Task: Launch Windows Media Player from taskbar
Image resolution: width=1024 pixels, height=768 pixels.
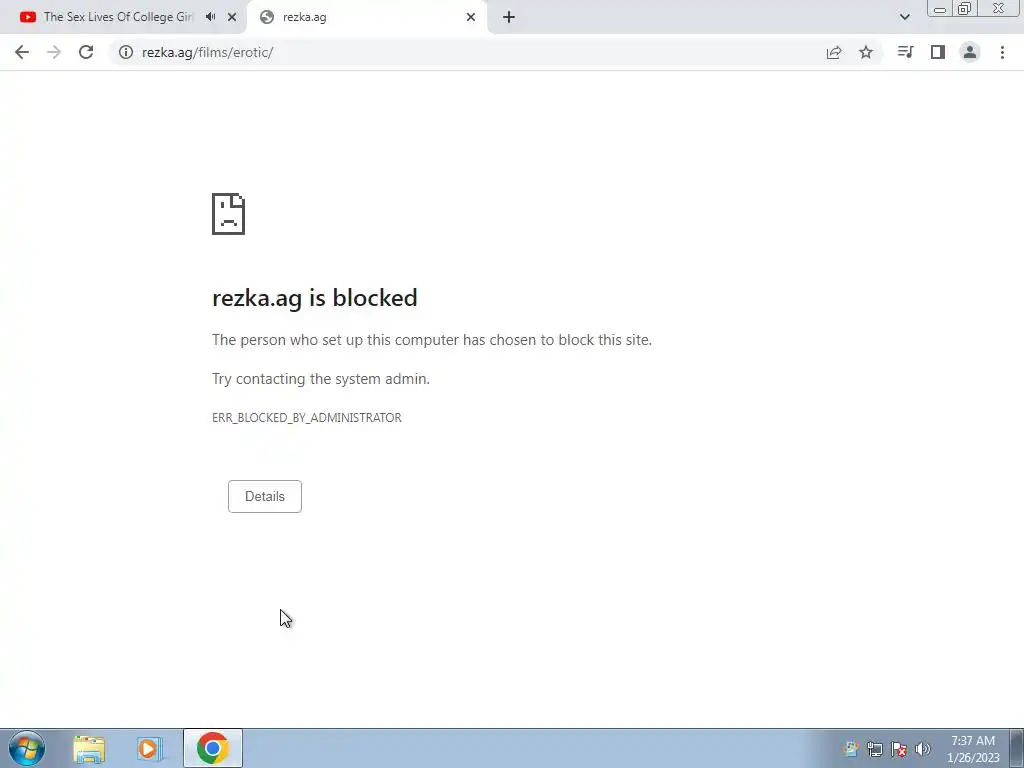Action: point(150,749)
